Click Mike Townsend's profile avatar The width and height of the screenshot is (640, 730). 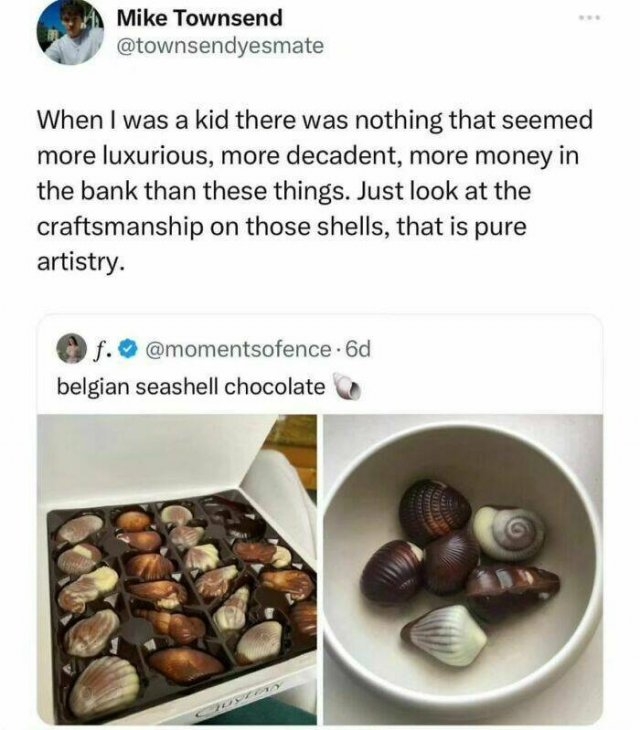click(70, 32)
